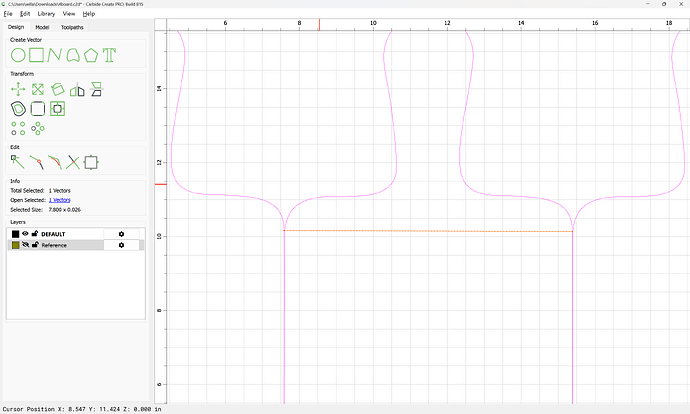Open the Move transform tool
The width and height of the screenshot is (690, 414).
click(18, 89)
